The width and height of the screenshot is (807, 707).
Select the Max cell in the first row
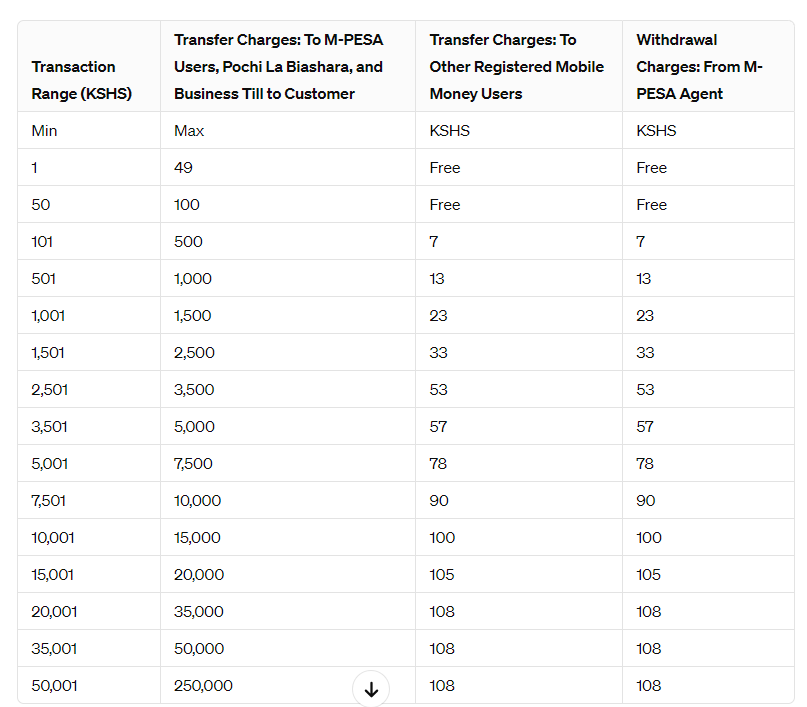pos(189,131)
